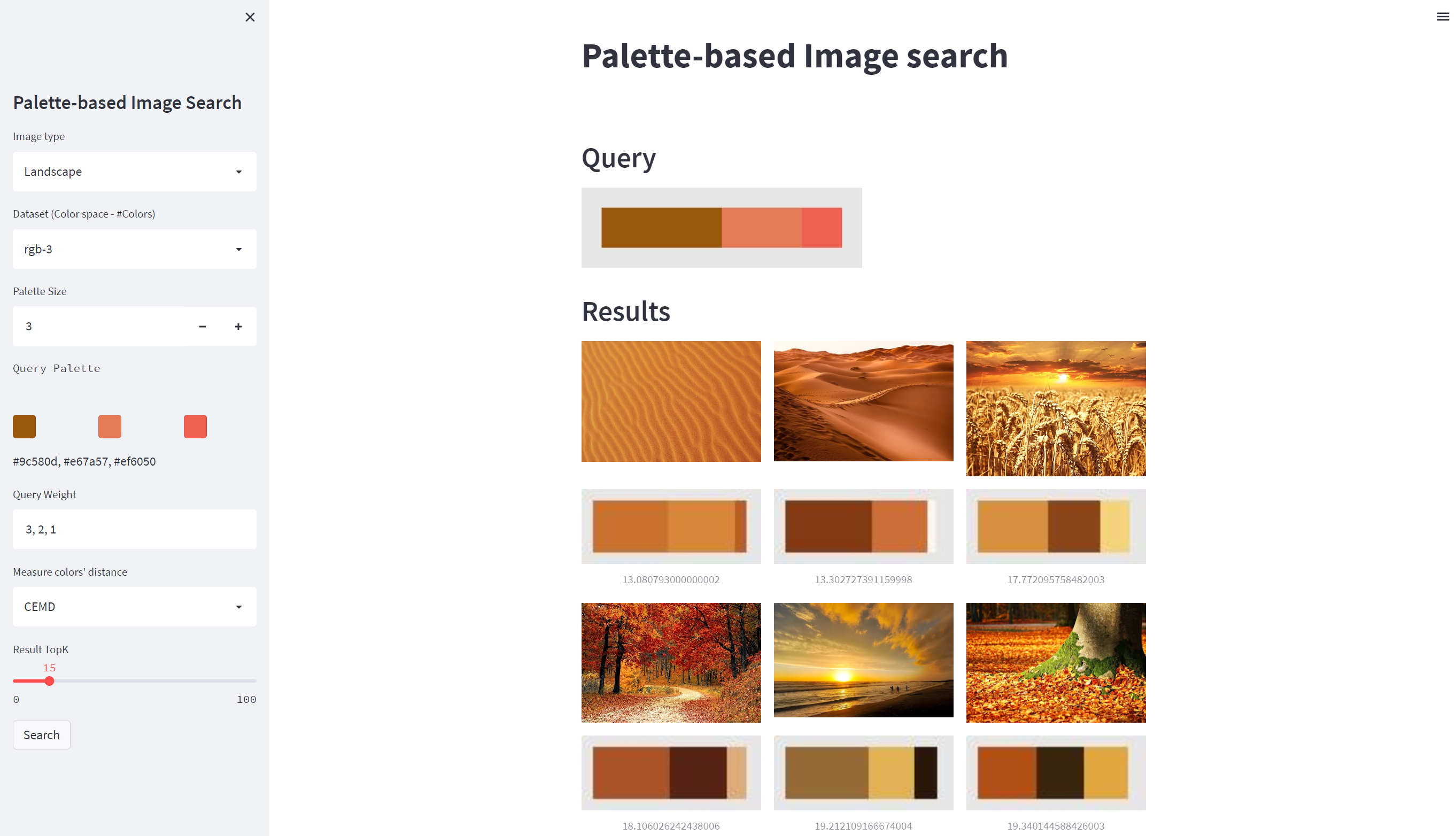This screenshot has width=1456, height=836.
Task: Click the Query Weight input field
Action: (x=134, y=529)
